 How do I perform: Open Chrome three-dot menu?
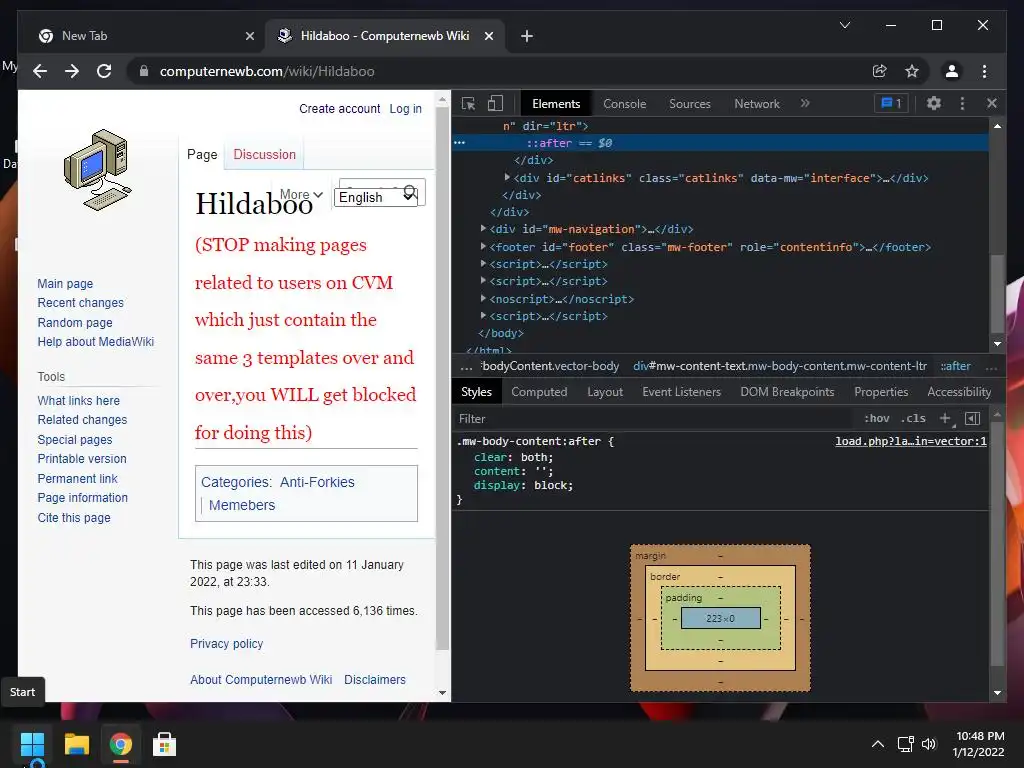tap(985, 71)
